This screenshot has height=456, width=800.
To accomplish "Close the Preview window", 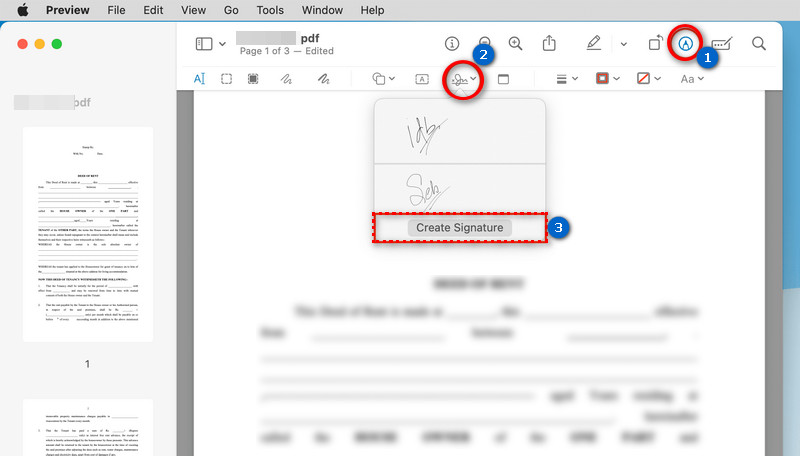I will [22, 44].
